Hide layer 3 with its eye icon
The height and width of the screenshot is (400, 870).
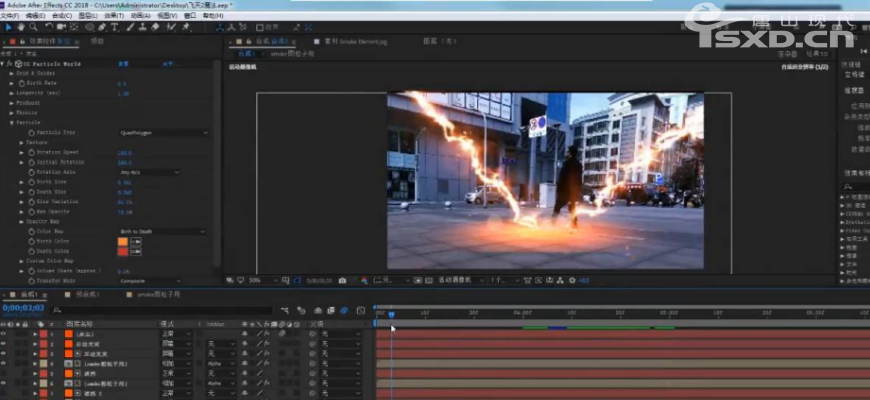click(3, 353)
